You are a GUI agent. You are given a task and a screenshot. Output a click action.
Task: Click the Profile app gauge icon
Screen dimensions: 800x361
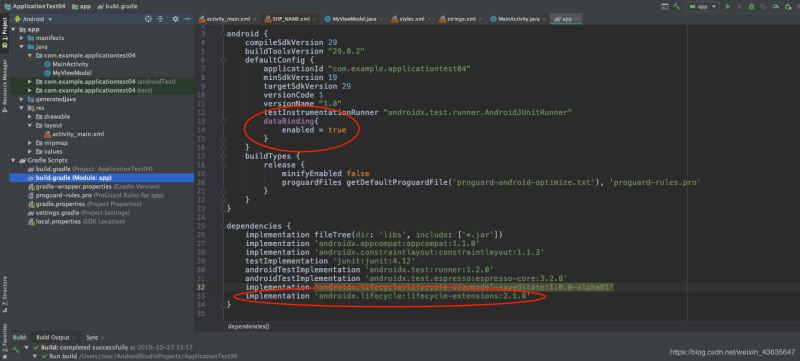776,7
